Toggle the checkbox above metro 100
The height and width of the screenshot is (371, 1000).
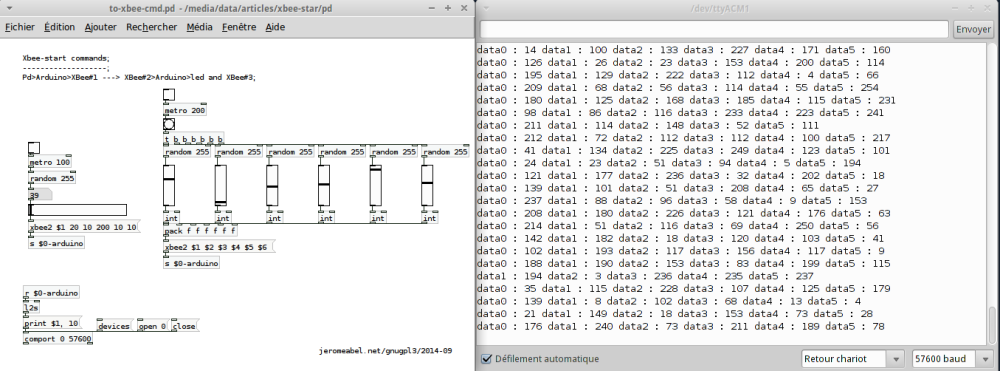34,148
